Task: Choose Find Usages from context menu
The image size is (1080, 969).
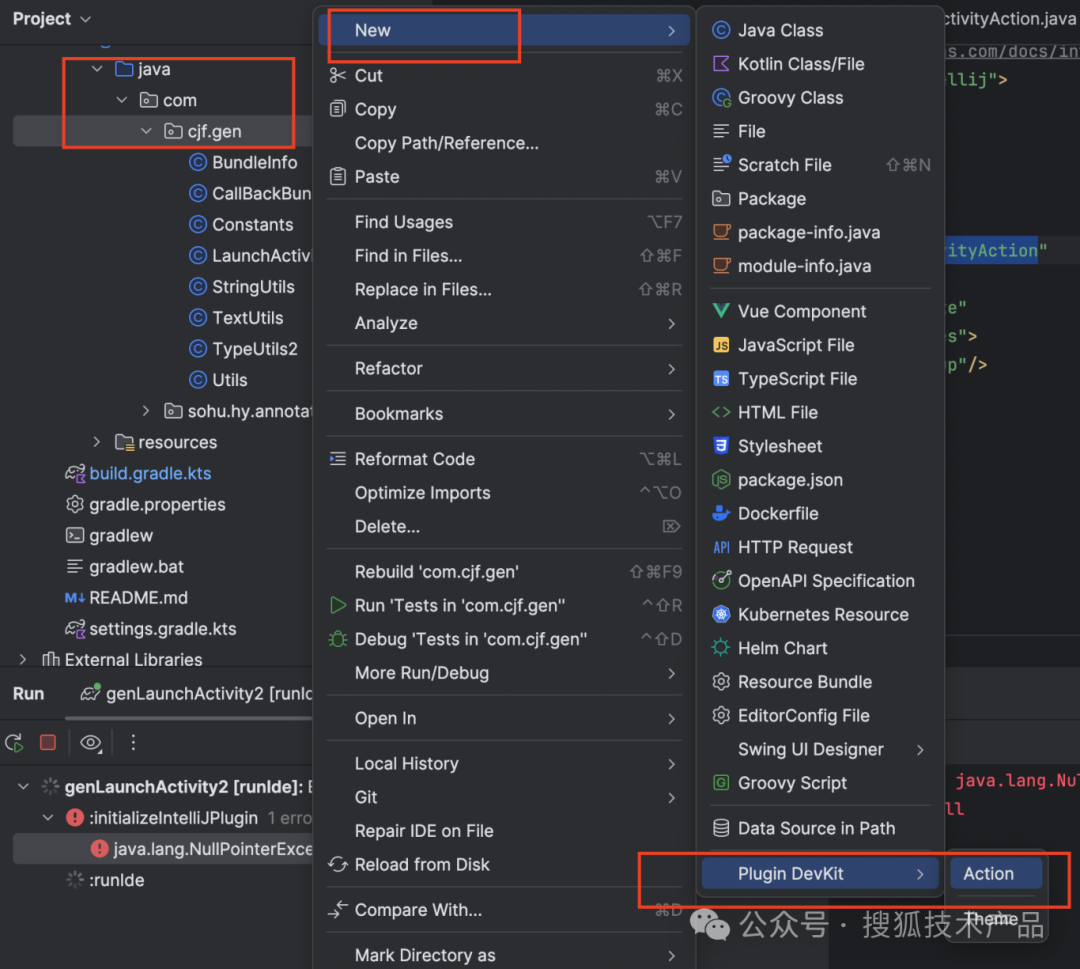Action: click(504, 222)
